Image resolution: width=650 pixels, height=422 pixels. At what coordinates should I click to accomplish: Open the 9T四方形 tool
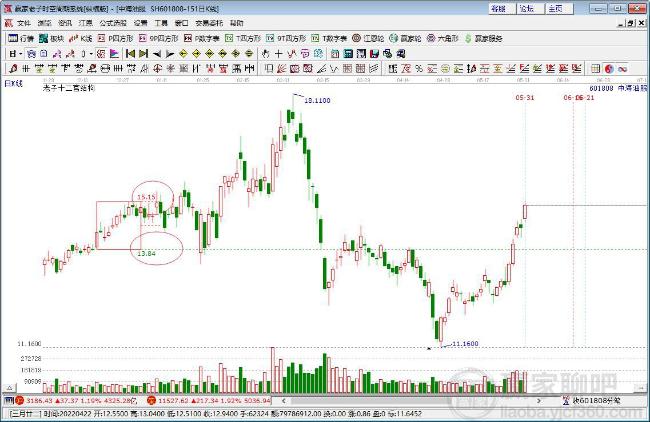pyautogui.click(x=286, y=39)
